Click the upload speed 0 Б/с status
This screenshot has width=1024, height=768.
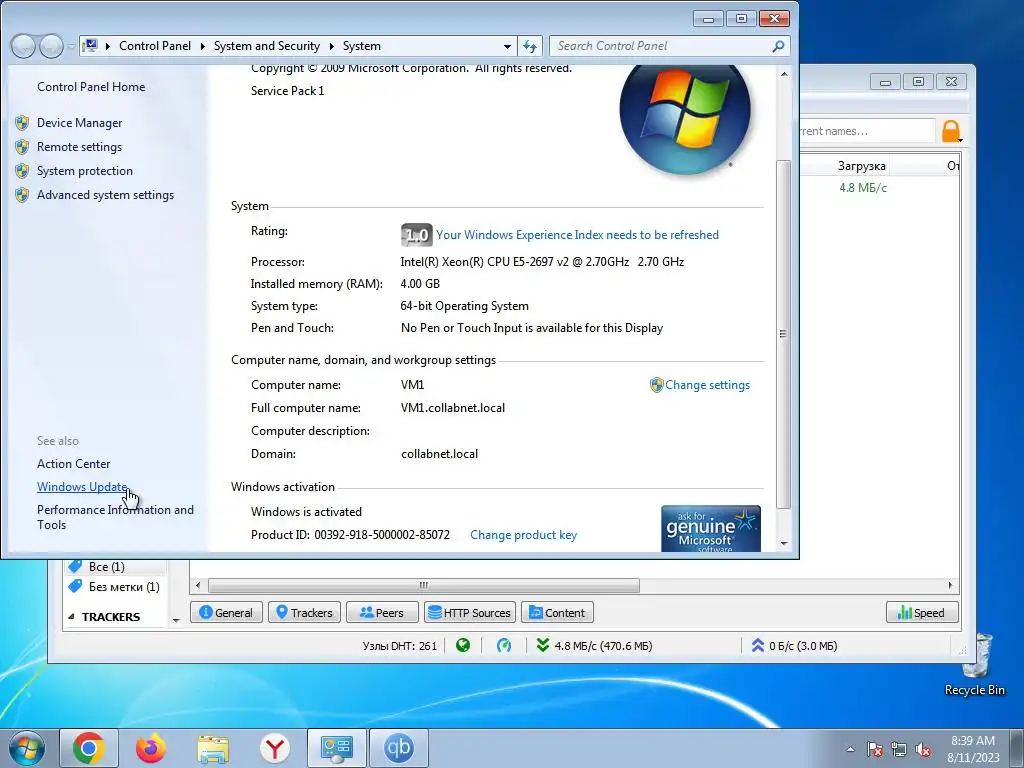pyautogui.click(x=794, y=646)
